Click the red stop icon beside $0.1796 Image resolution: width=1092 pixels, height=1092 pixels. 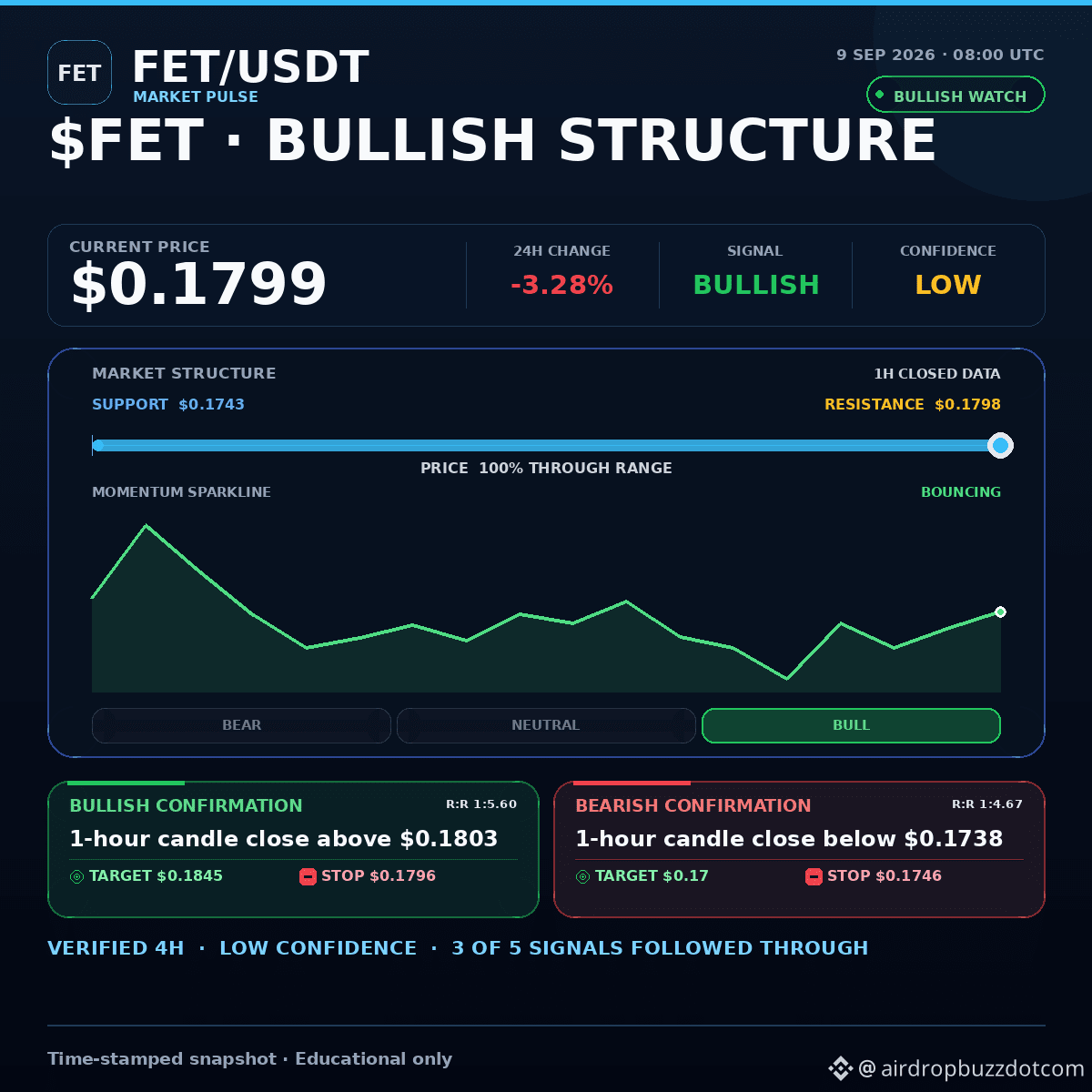(x=308, y=876)
